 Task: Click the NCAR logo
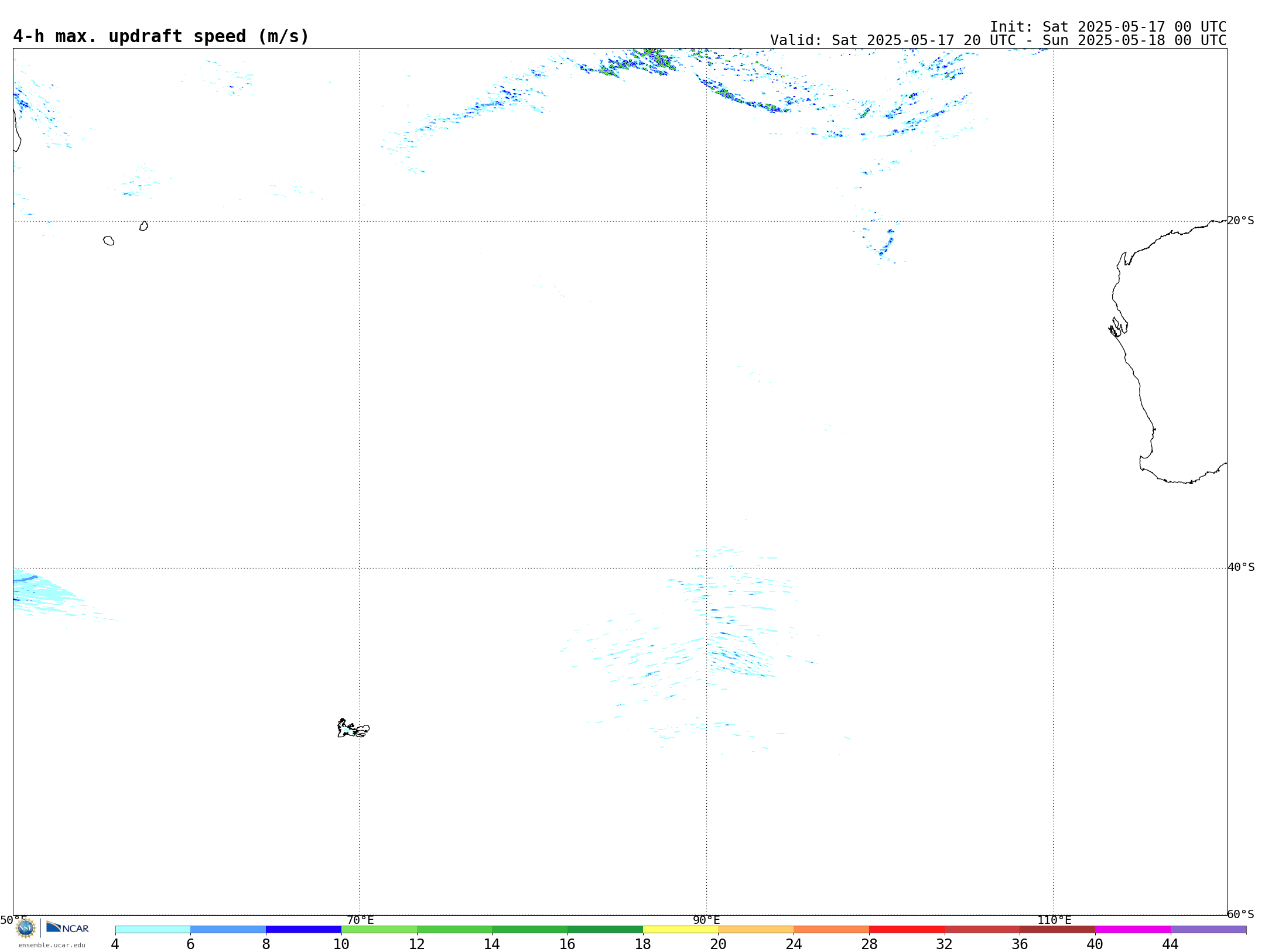click(x=67, y=927)
